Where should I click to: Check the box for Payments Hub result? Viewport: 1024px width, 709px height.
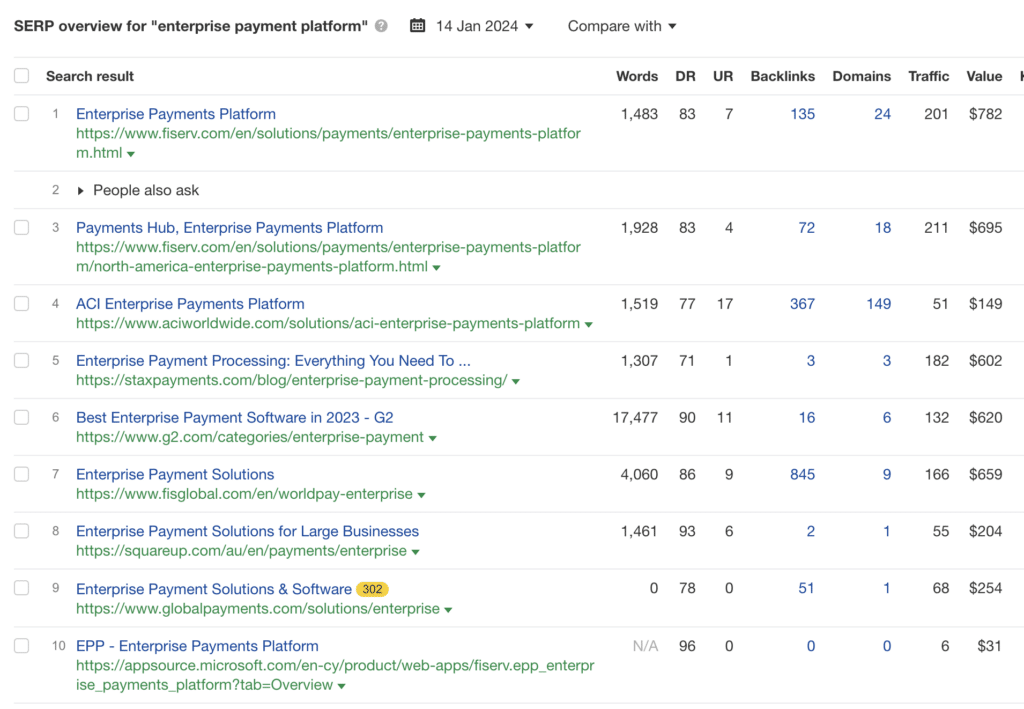(22, 227)
